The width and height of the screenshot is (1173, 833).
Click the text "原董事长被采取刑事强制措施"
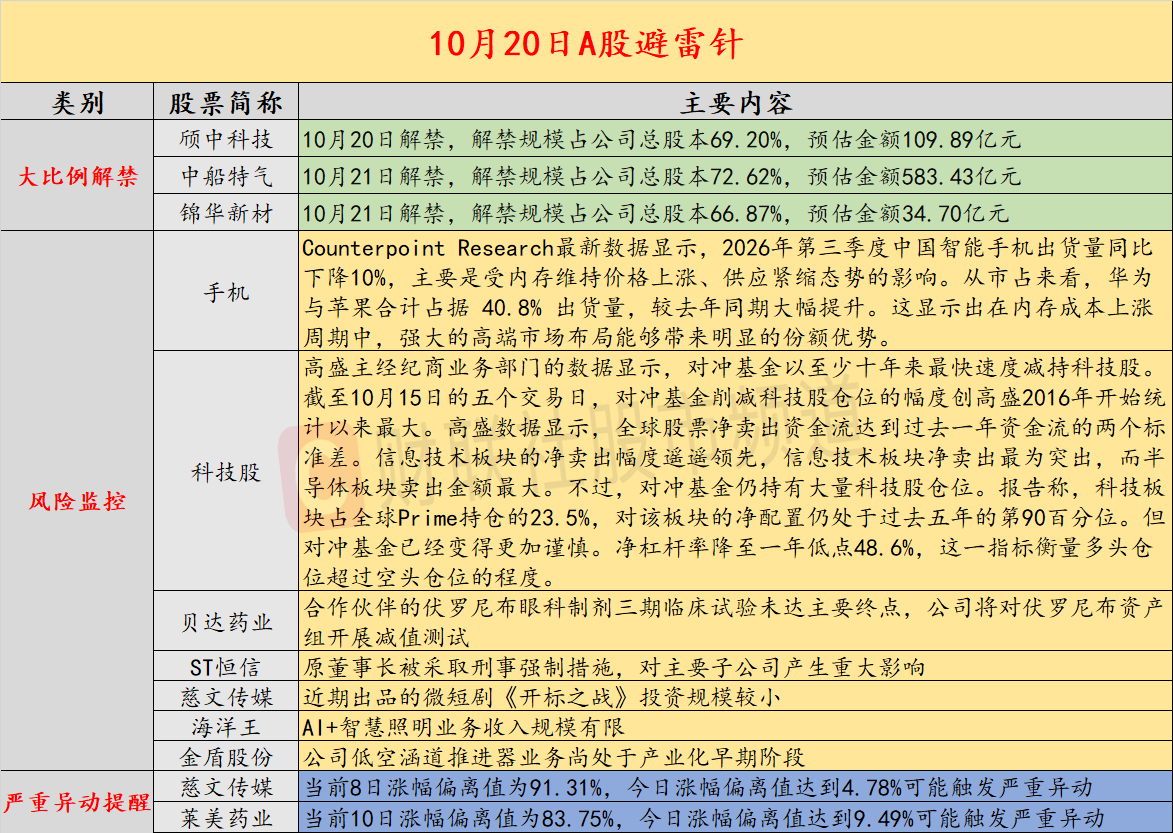[613, 666]
